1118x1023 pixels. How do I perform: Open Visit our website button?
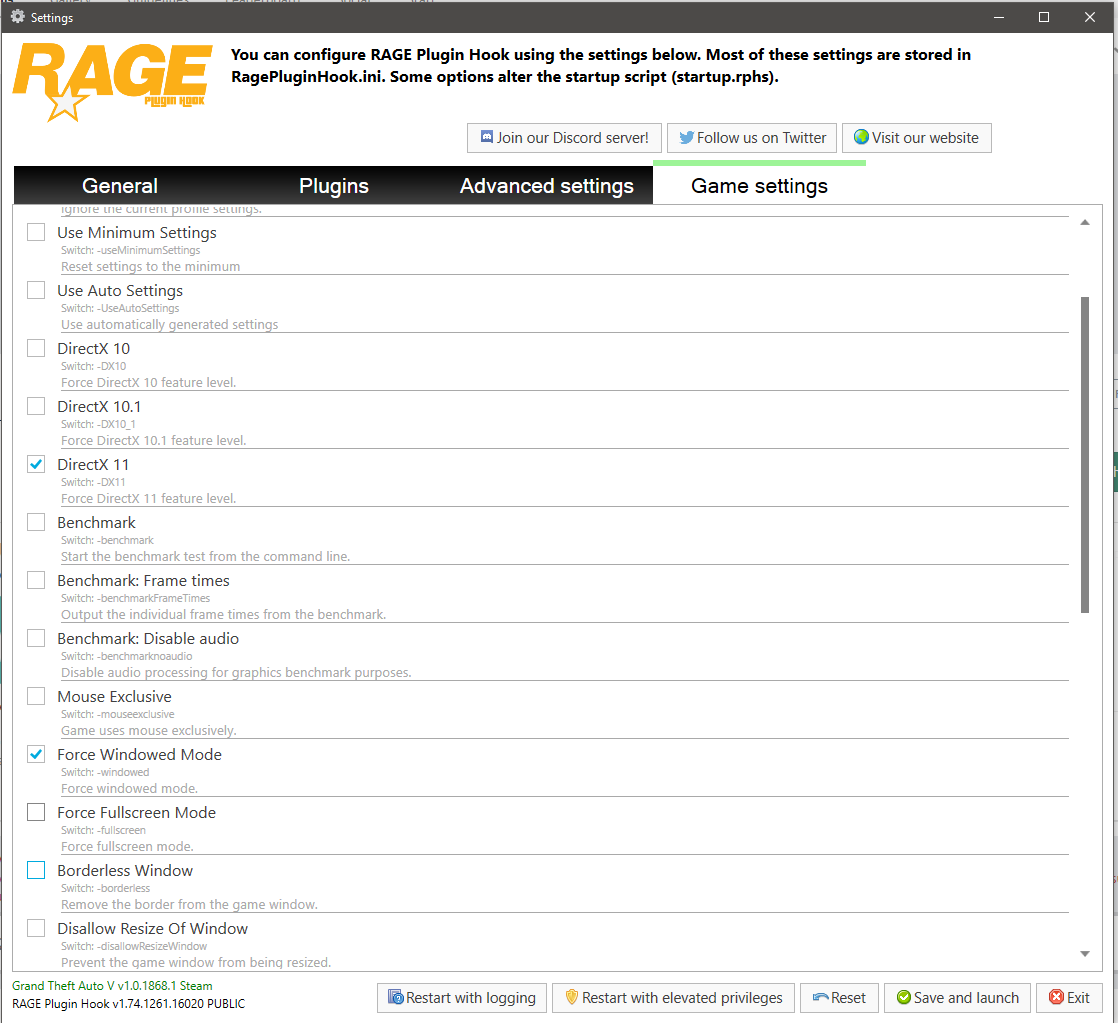coord(916,138)
